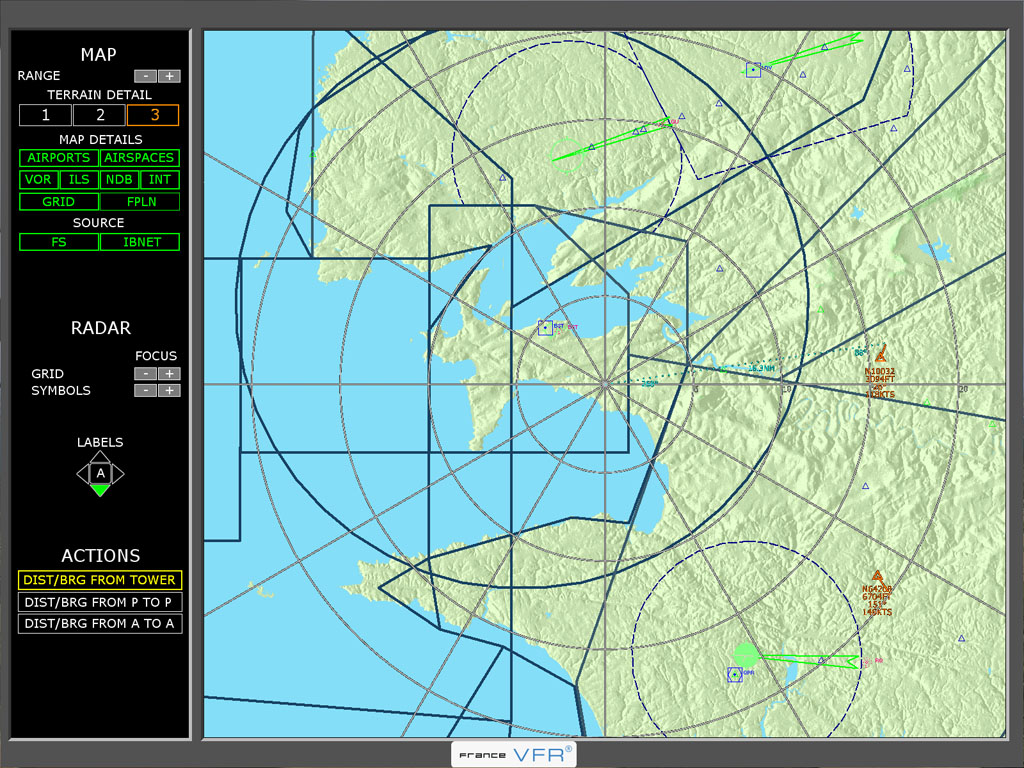Click the blue airport symbol in top-right
This screenshot has height=768, width=1024.
click(x=753, y=70)
